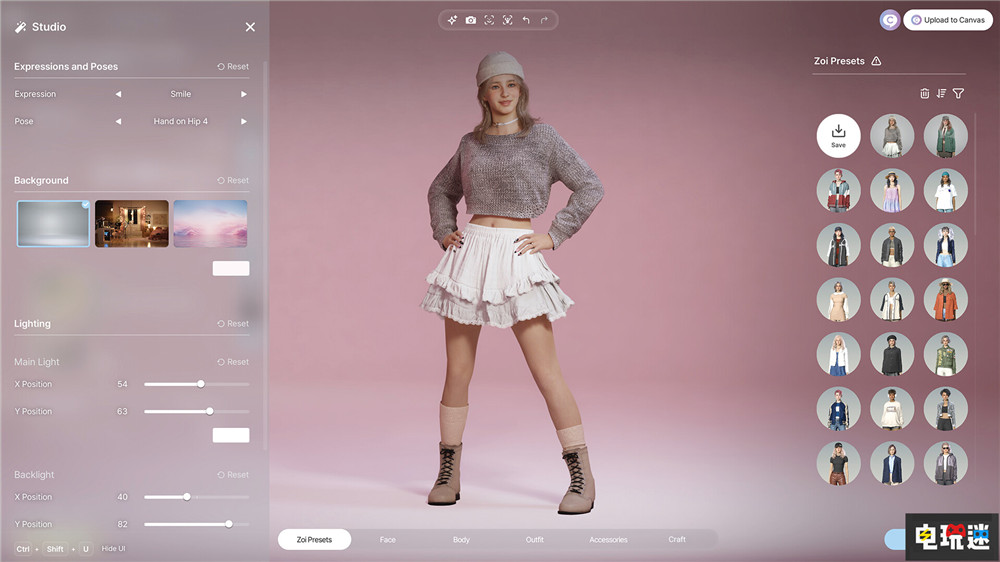Image resolution: width=1000 pixels, height=562 pixels.
Task: Click the camera screenshot icon
Action: click(x=471, y=20)
